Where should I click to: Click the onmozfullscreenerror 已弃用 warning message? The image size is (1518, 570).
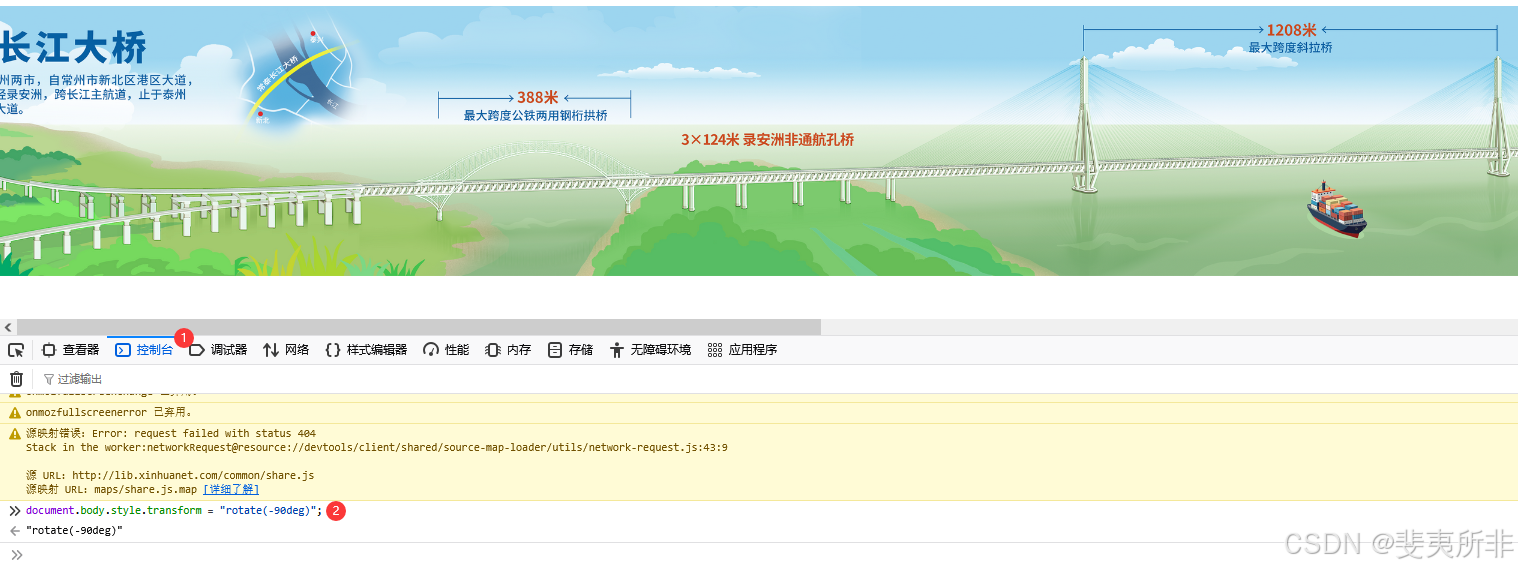[x=109, y=411]
